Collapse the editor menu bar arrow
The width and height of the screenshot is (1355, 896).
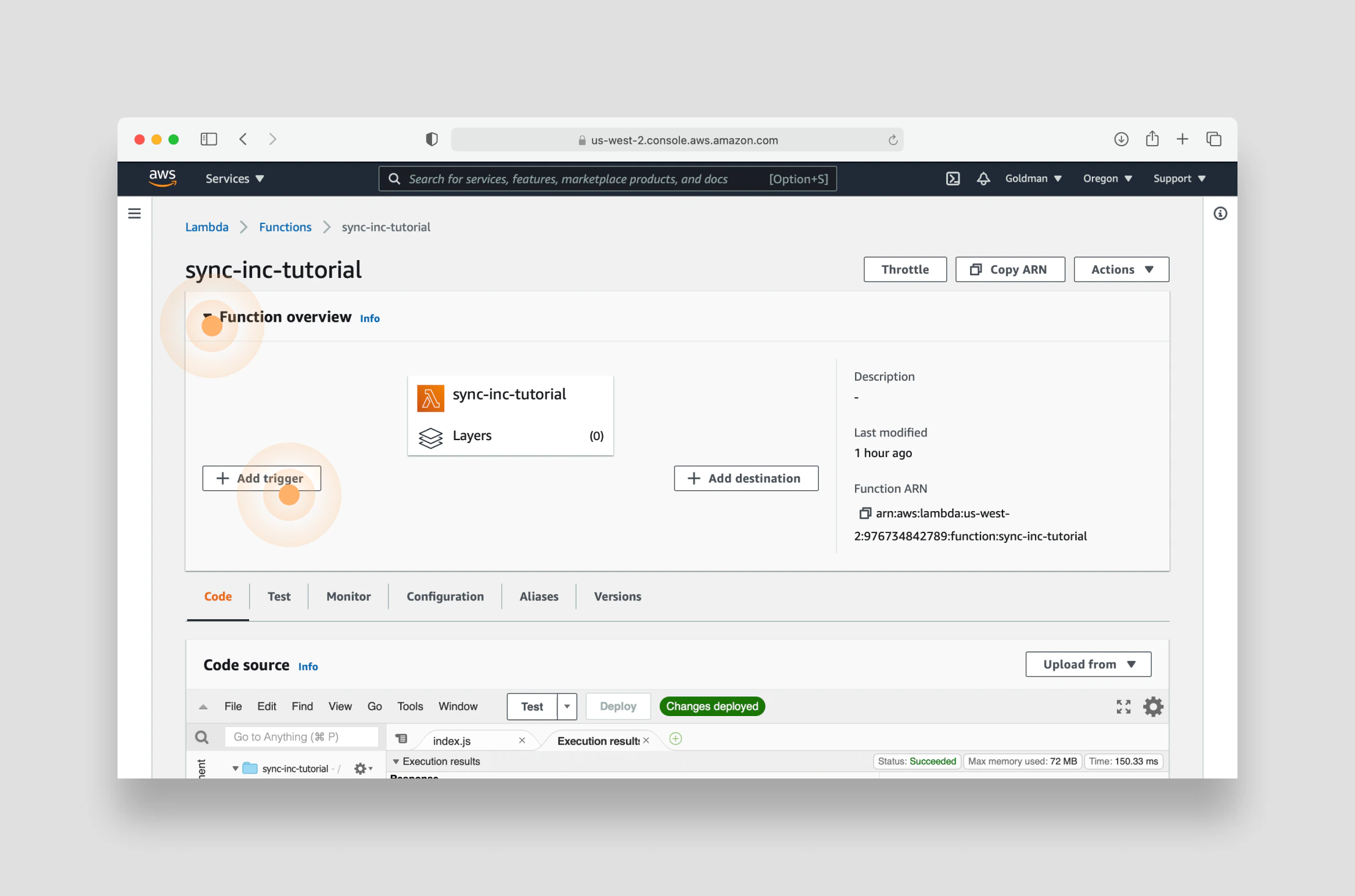point(203,707)
